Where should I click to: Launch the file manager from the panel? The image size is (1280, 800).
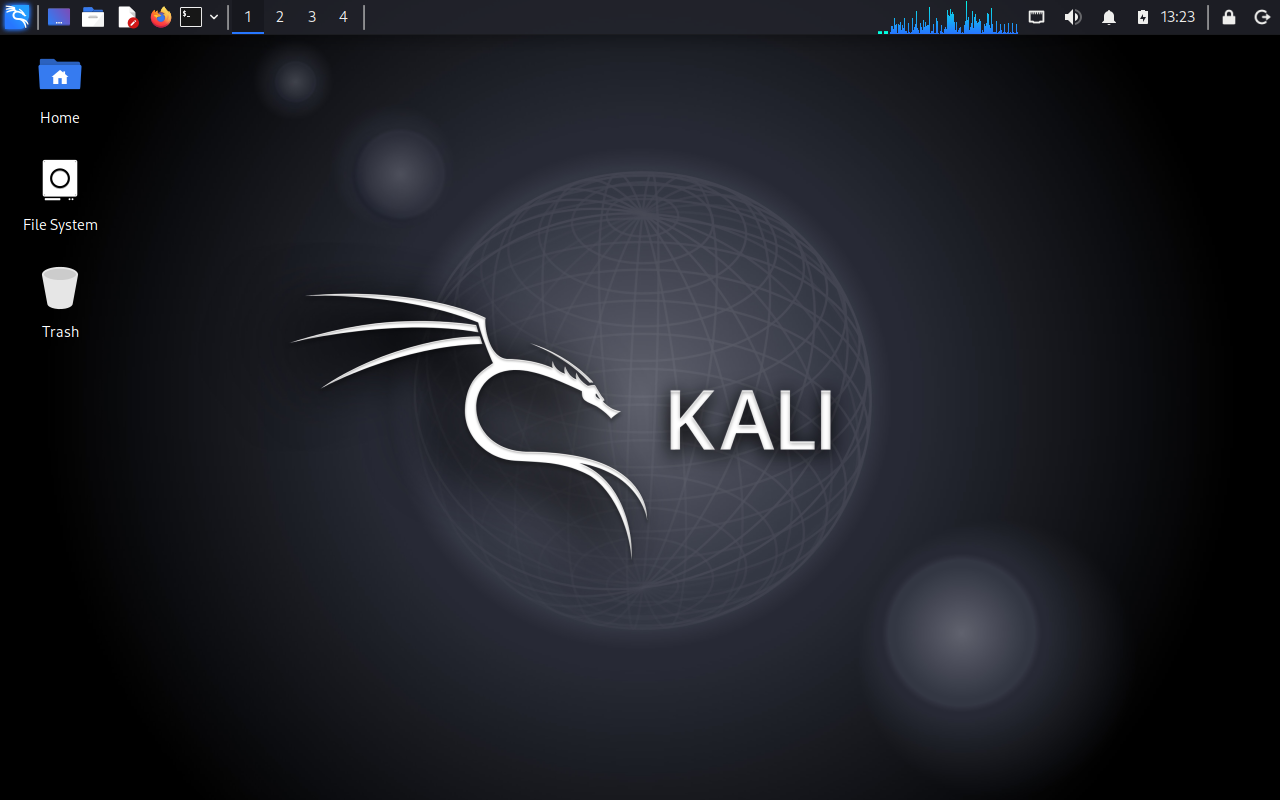pos(93,17)
